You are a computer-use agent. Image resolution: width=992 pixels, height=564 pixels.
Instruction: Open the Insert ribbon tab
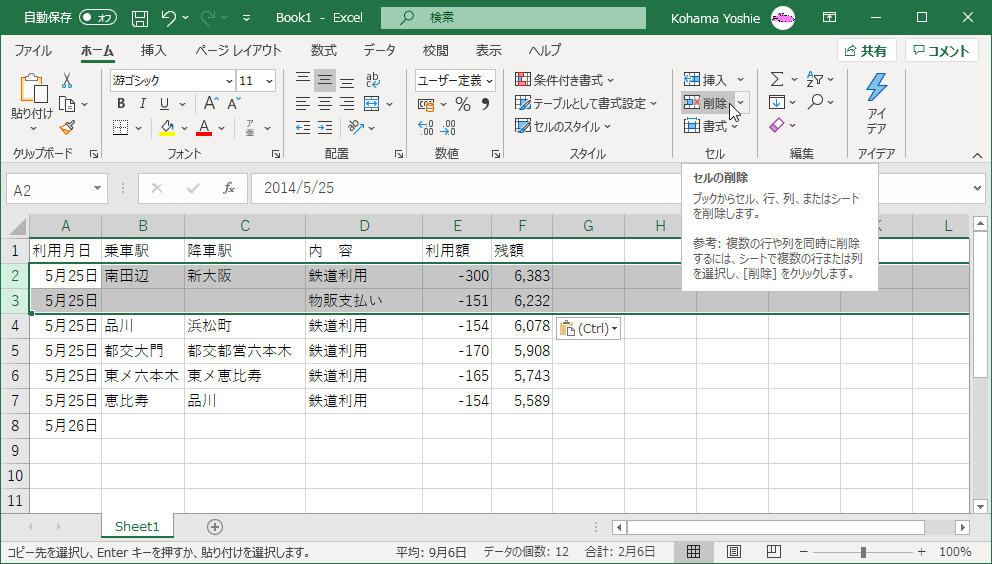(154, 51)
